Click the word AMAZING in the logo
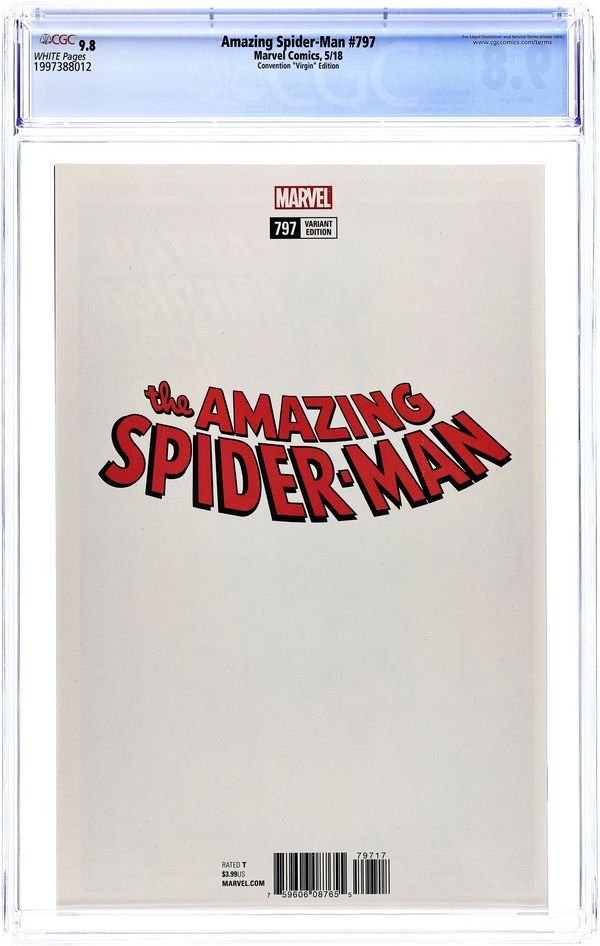The width and height of the screenshot is (600, 946). click(314, 410)
